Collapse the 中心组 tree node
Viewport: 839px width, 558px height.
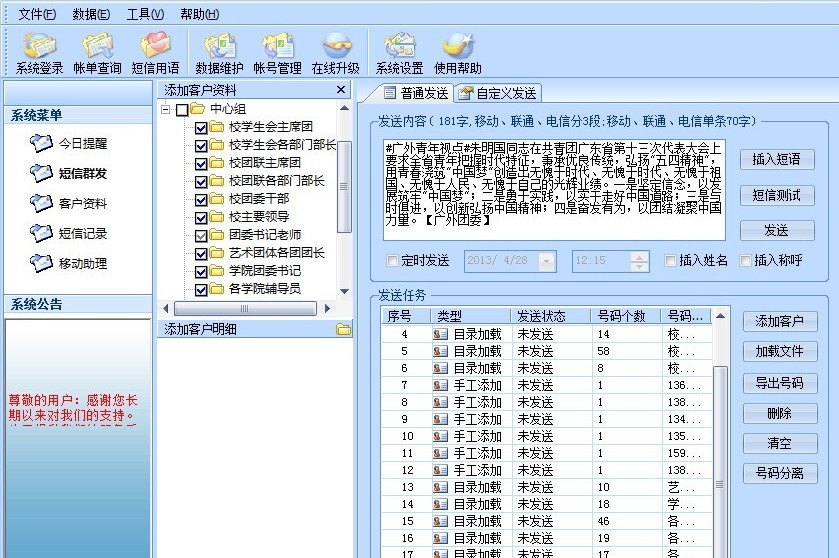point(166,110)
